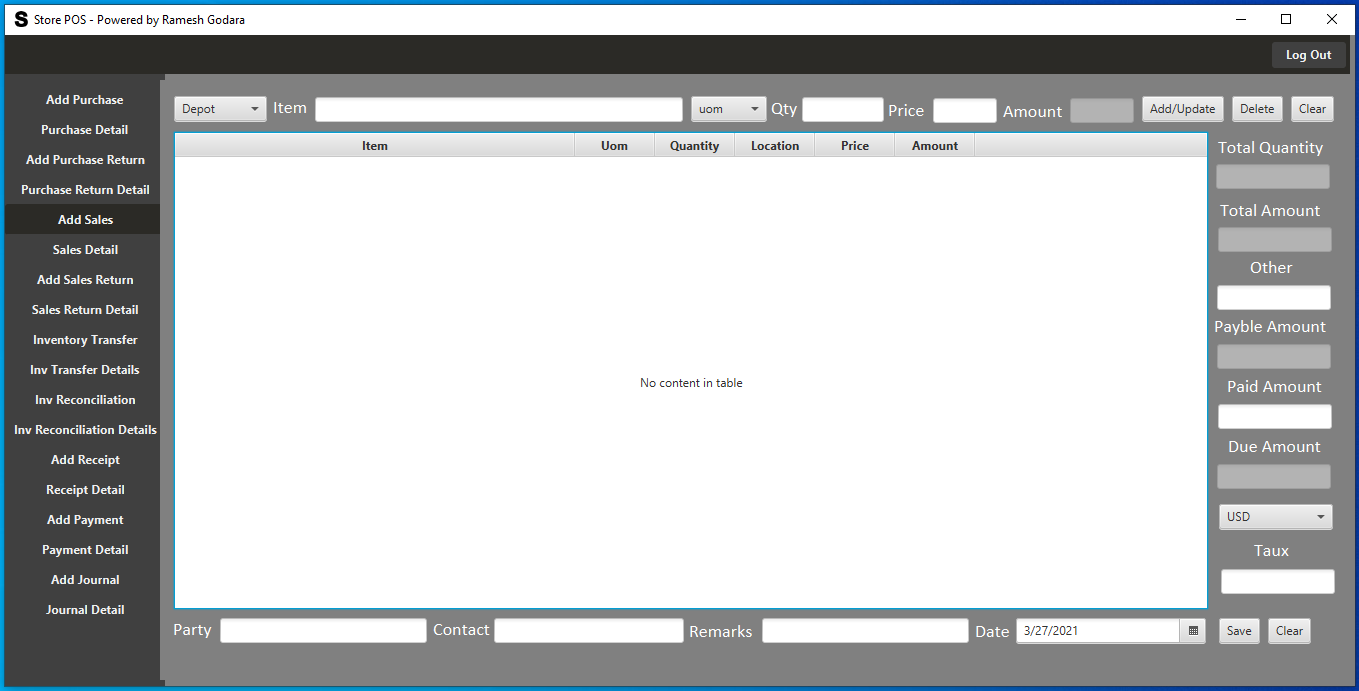
Task: Focus the Party input field
Action: coord(323,630)
